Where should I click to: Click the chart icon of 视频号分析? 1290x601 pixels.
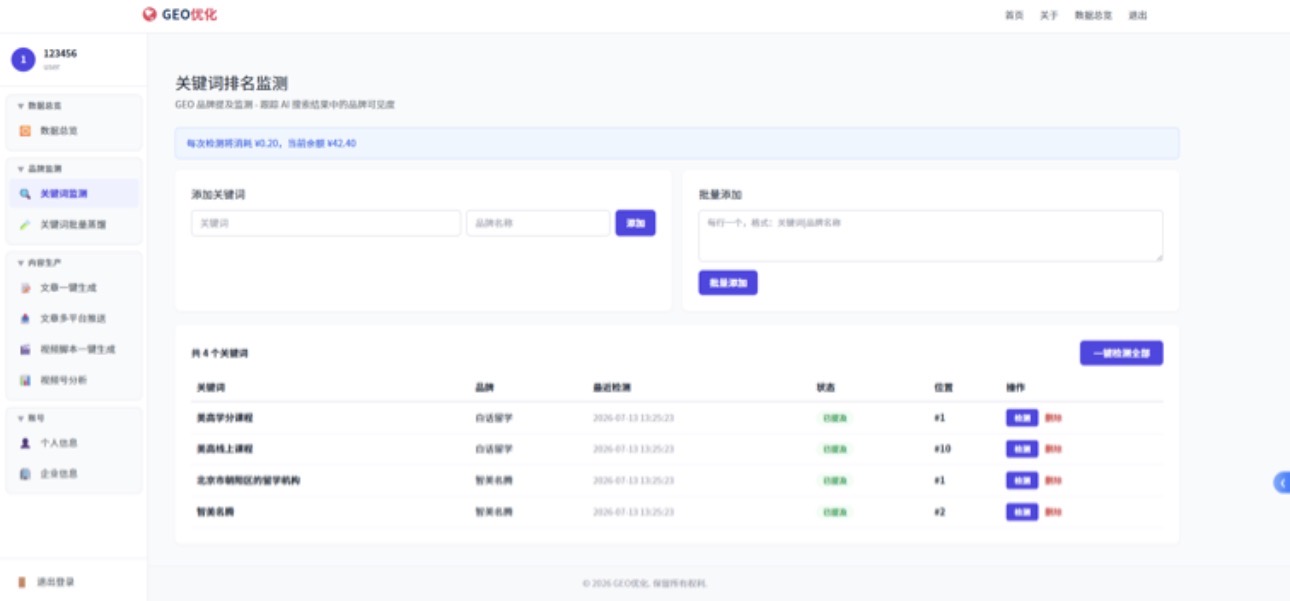point(26,381)
